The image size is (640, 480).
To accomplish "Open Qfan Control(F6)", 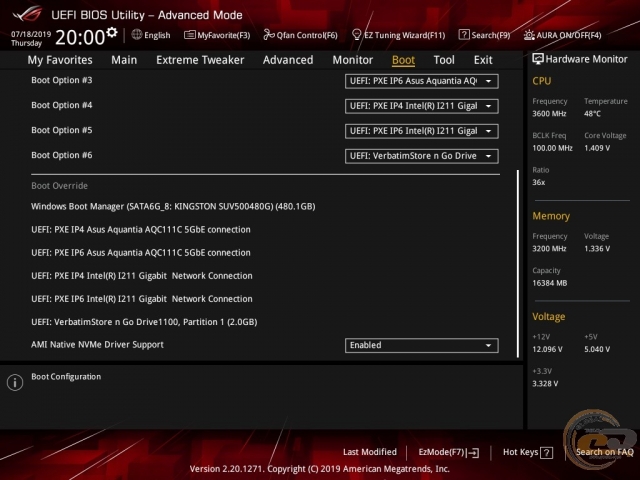I will pyautogui.click(x=300, y=35).
